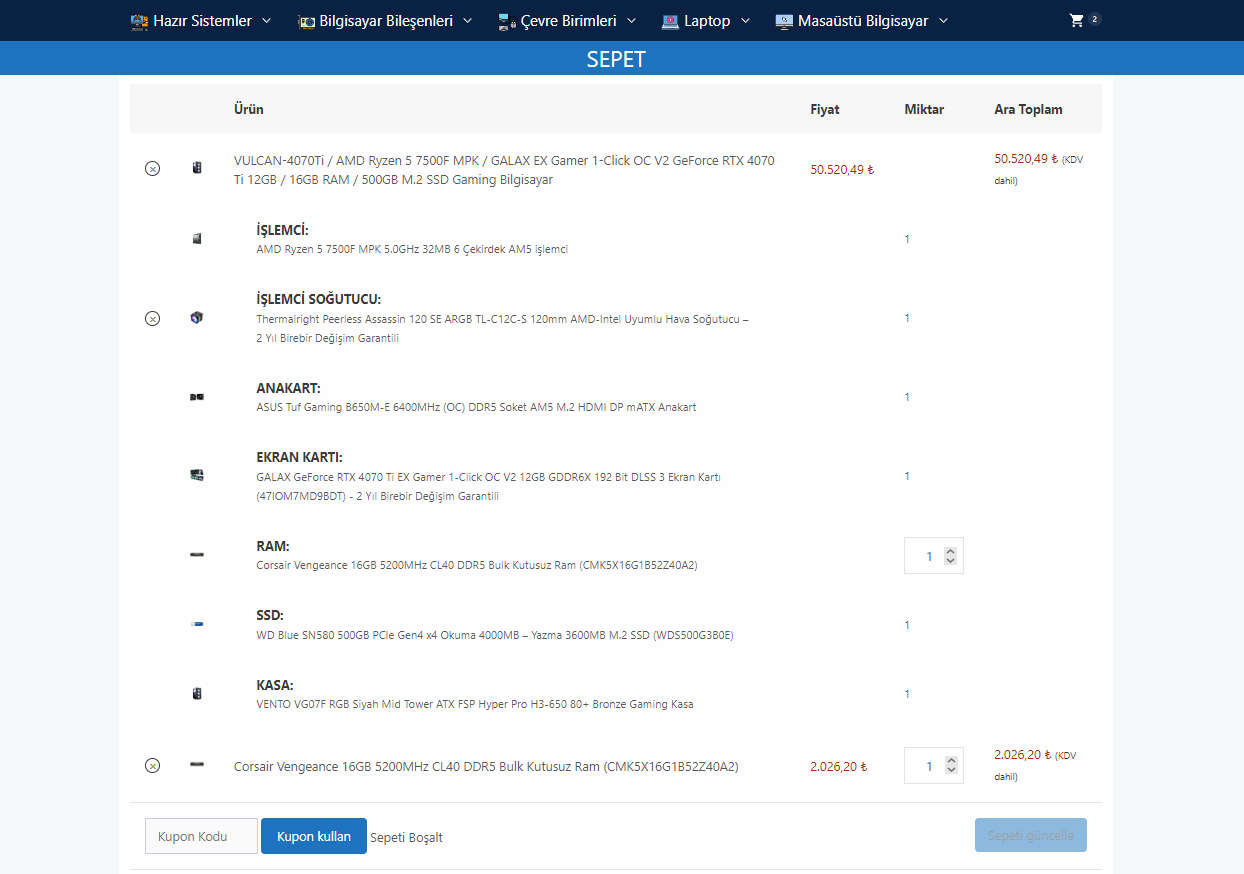1244x874 pixels.
Task: Click the 50.520,49 ₺ price in Fiyat column
Action: click(842, 170)
